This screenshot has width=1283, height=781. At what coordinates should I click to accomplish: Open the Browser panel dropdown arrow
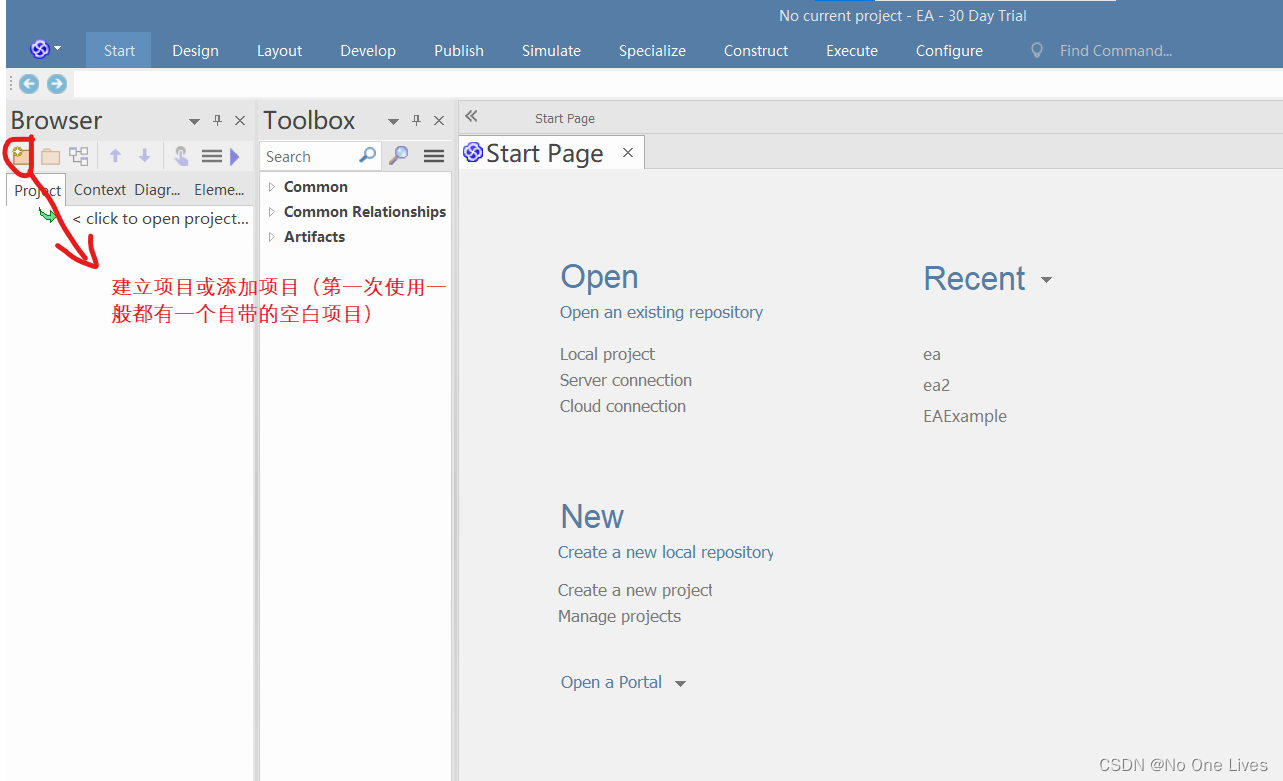(x=194, y=122)
